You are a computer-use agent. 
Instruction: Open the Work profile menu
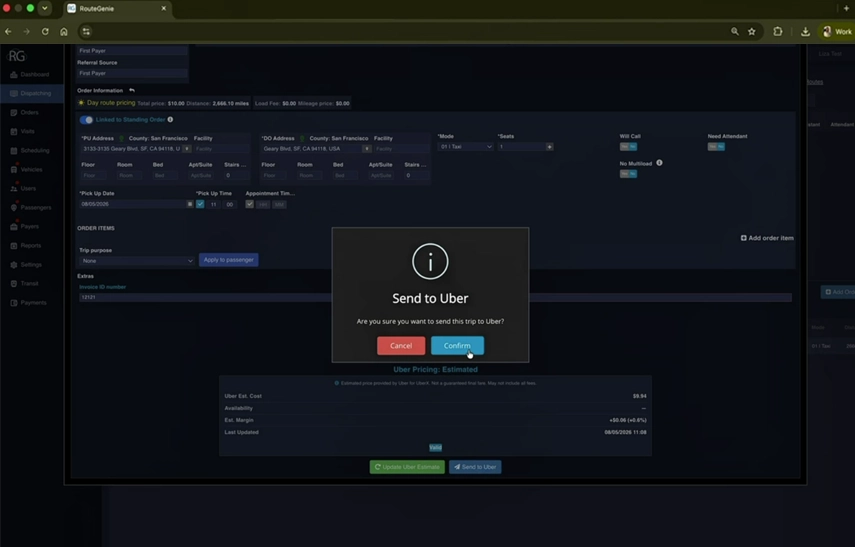tap(837, 32)
